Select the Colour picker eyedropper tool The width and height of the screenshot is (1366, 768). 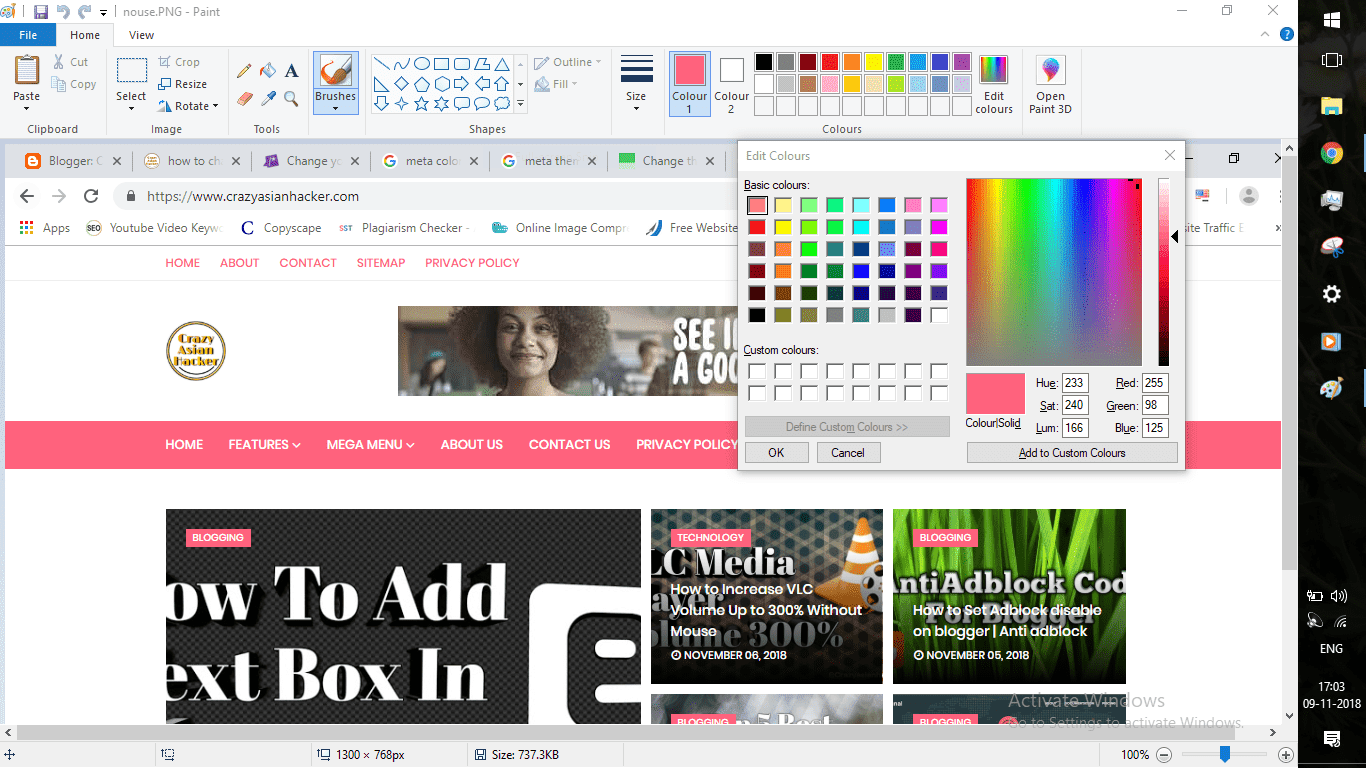268,98
